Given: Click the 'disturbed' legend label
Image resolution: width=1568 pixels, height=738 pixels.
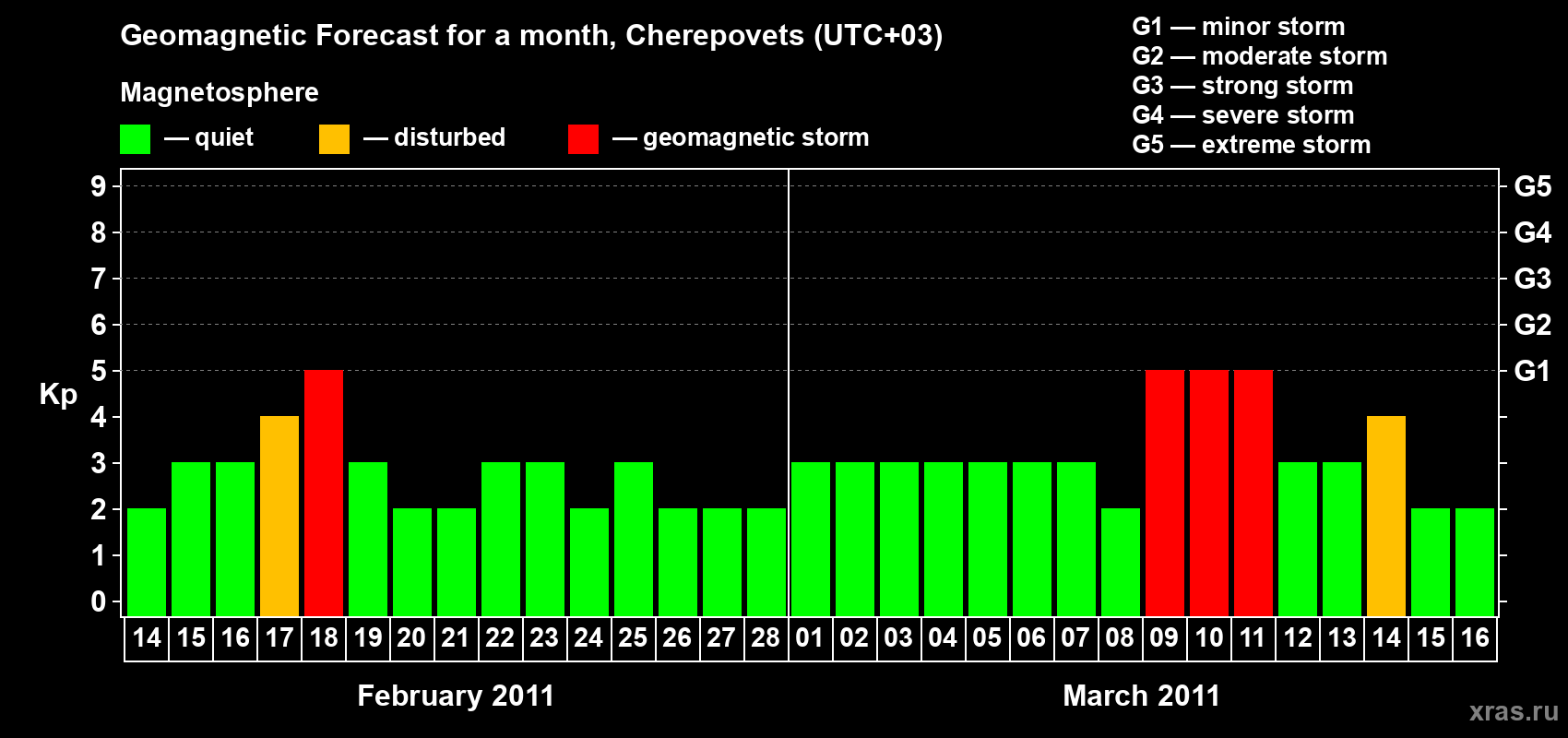Looking at the screenshot, I should [x=449, y=138].
